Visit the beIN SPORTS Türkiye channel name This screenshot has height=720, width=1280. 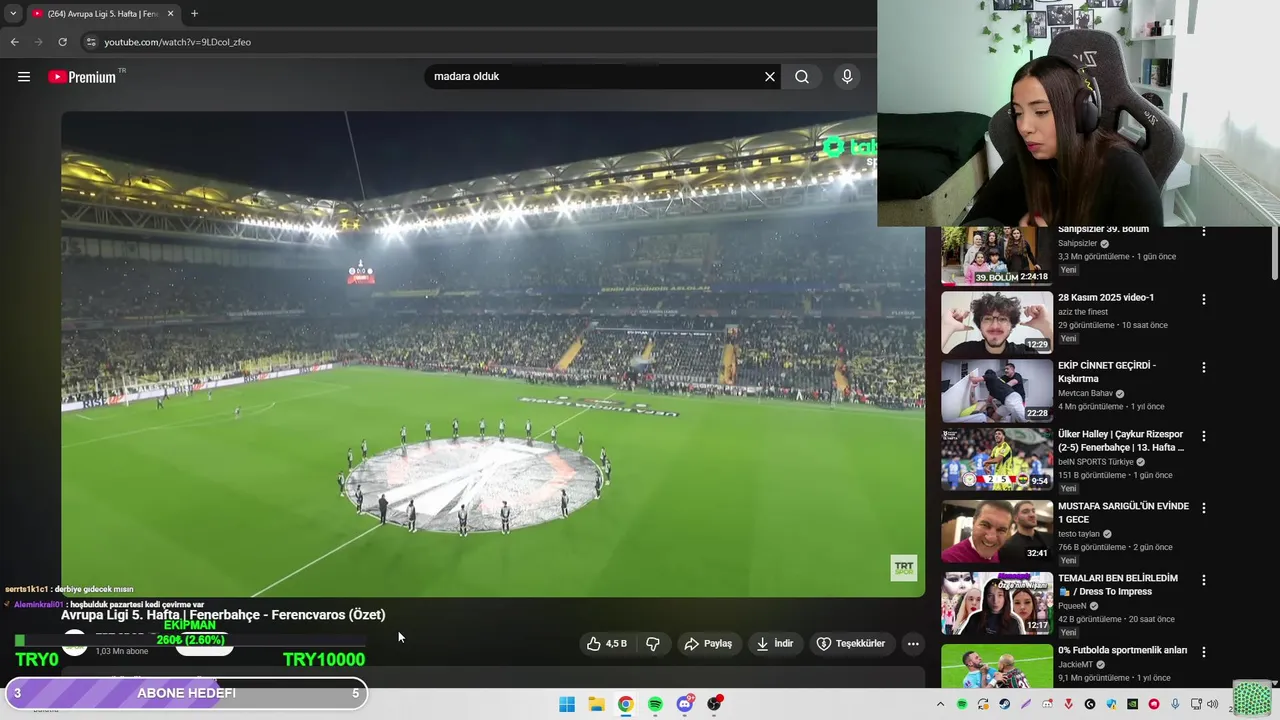1096,462
